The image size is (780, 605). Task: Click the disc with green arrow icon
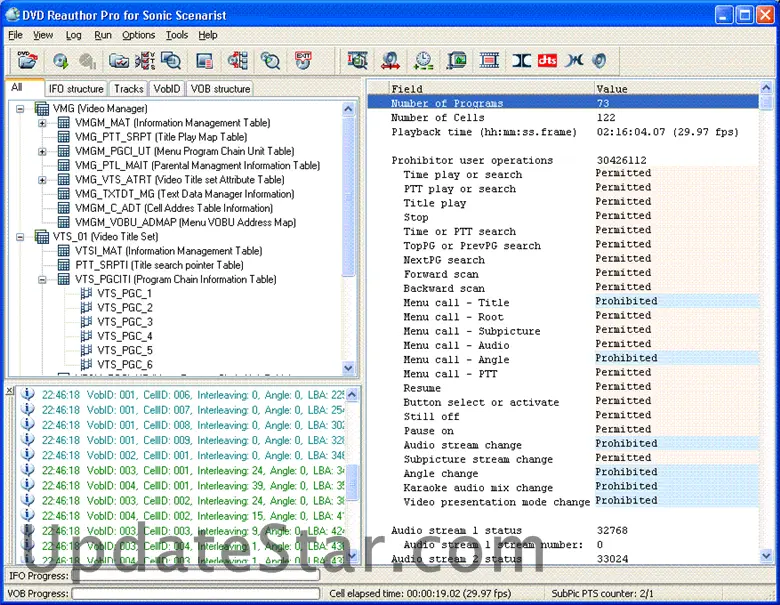[61, 61]
